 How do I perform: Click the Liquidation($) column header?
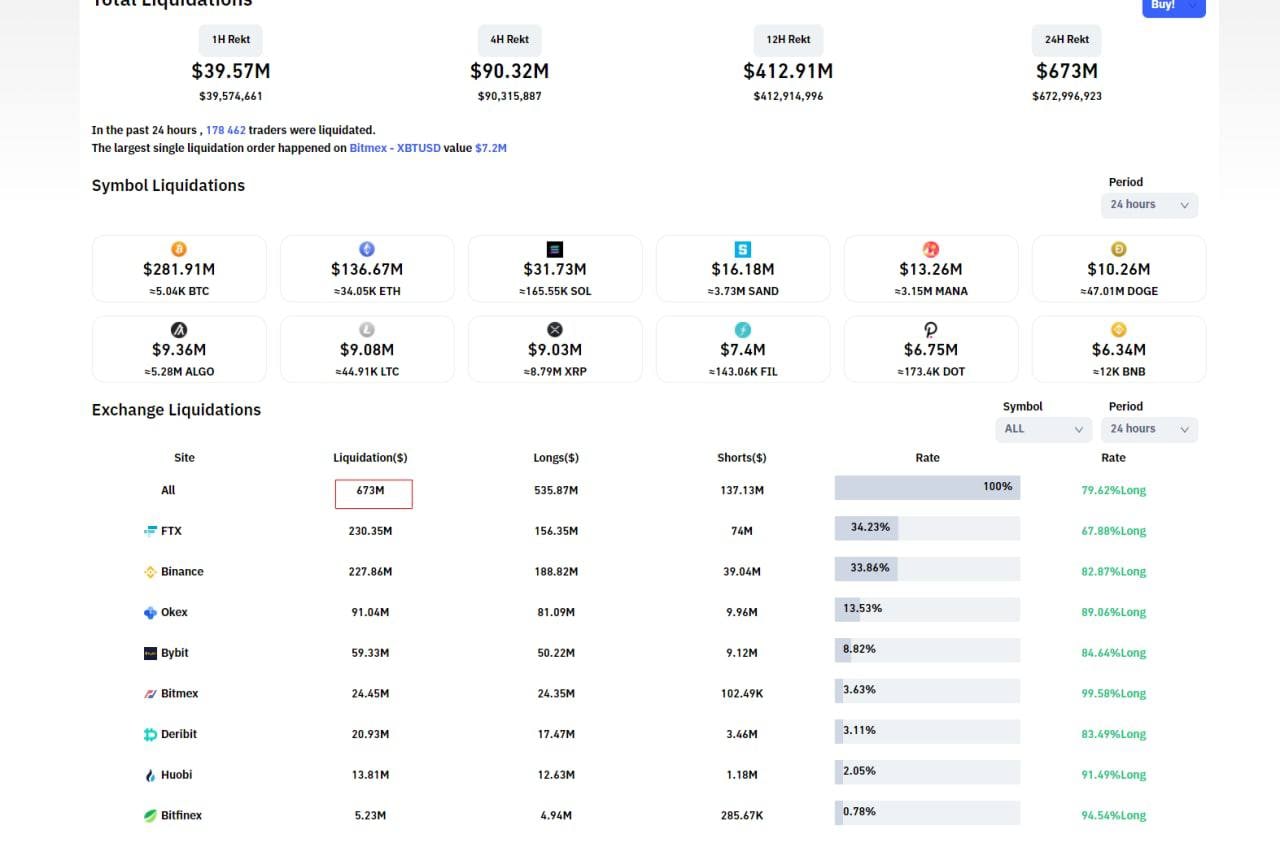[x=370, y=458]
